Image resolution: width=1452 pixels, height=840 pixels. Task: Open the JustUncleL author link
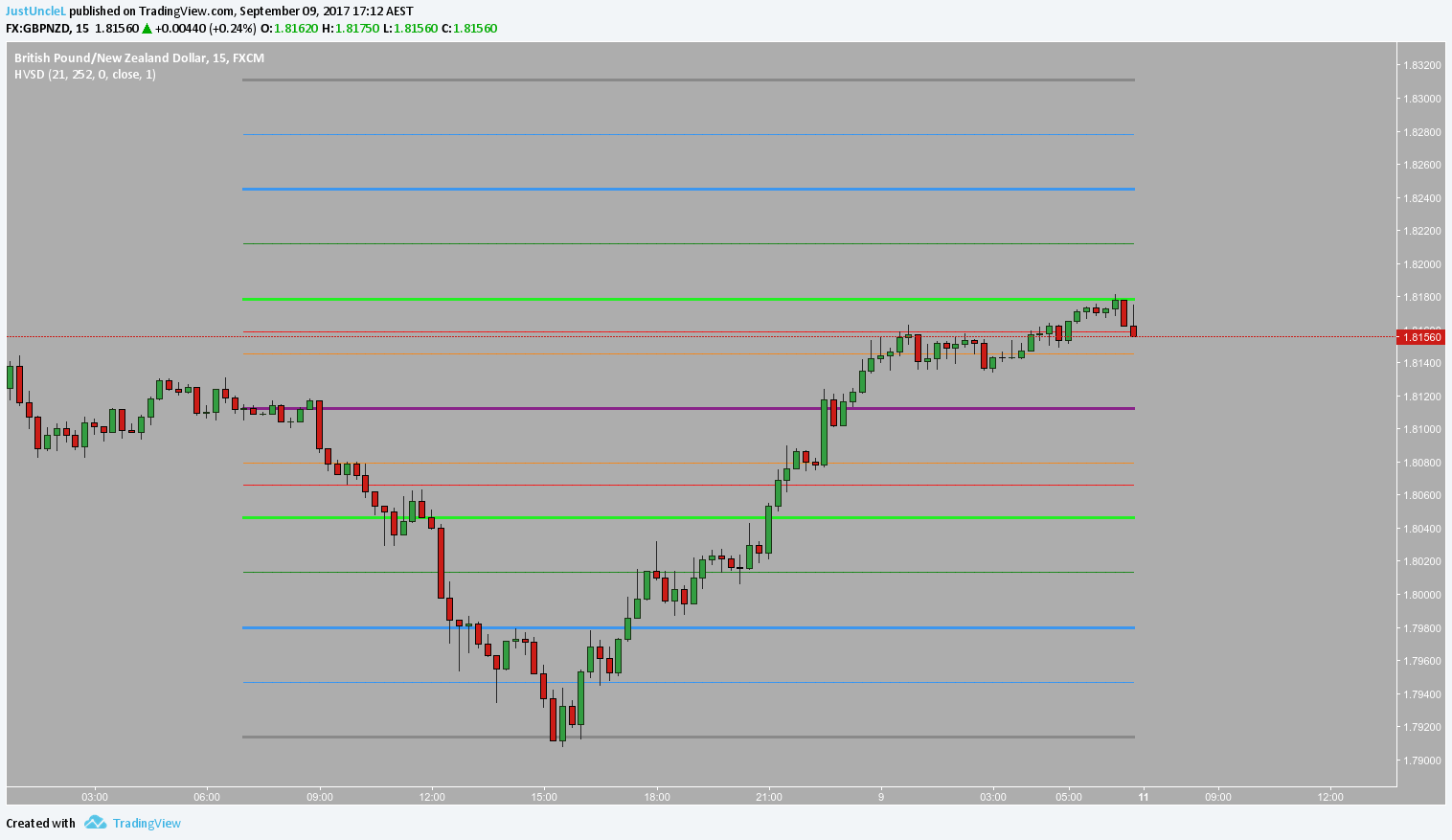click(x=36, y=11)
